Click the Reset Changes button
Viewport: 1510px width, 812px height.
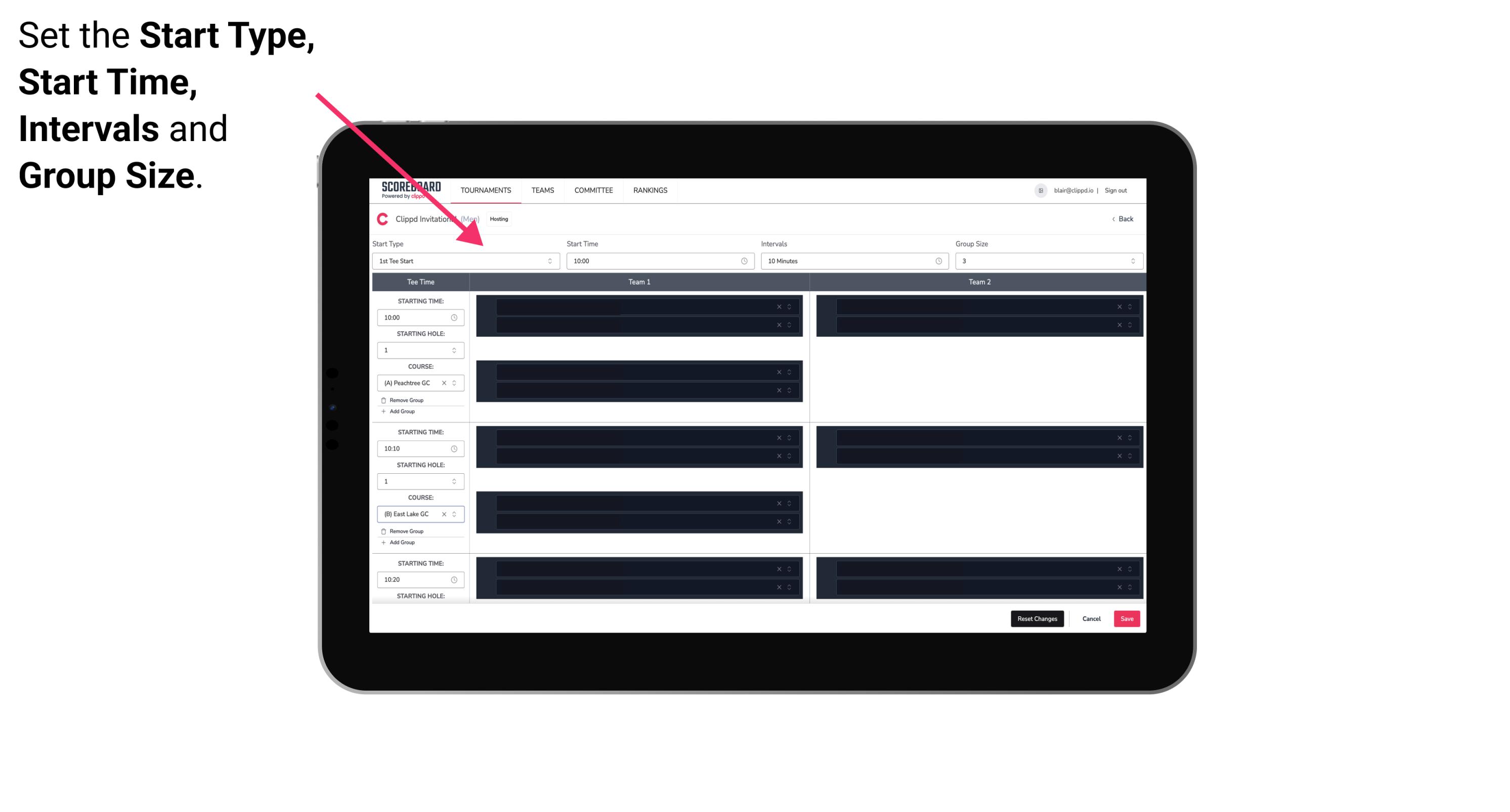[1038, 618]
